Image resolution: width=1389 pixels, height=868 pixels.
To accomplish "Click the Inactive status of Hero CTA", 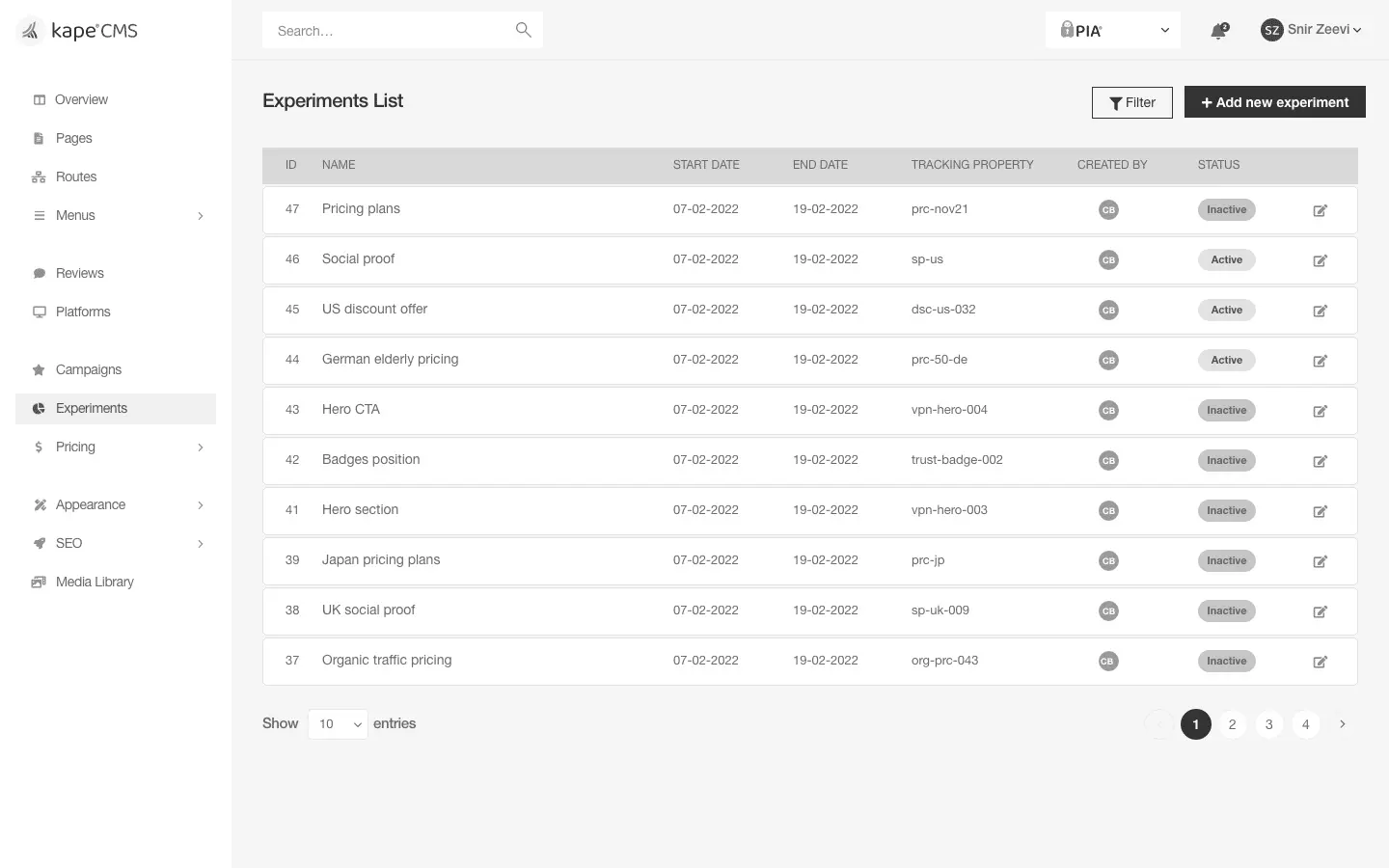I will (1226, 410).
